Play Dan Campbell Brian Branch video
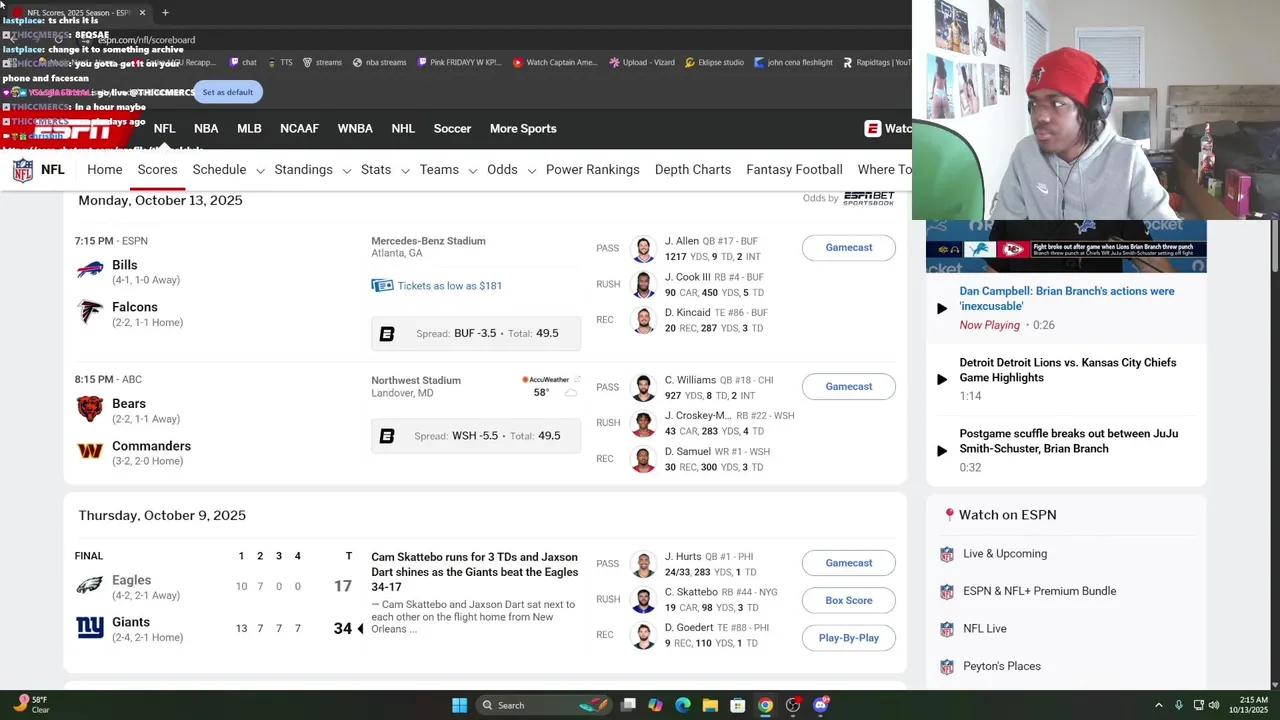1280x720 pixels. [941, 308]
